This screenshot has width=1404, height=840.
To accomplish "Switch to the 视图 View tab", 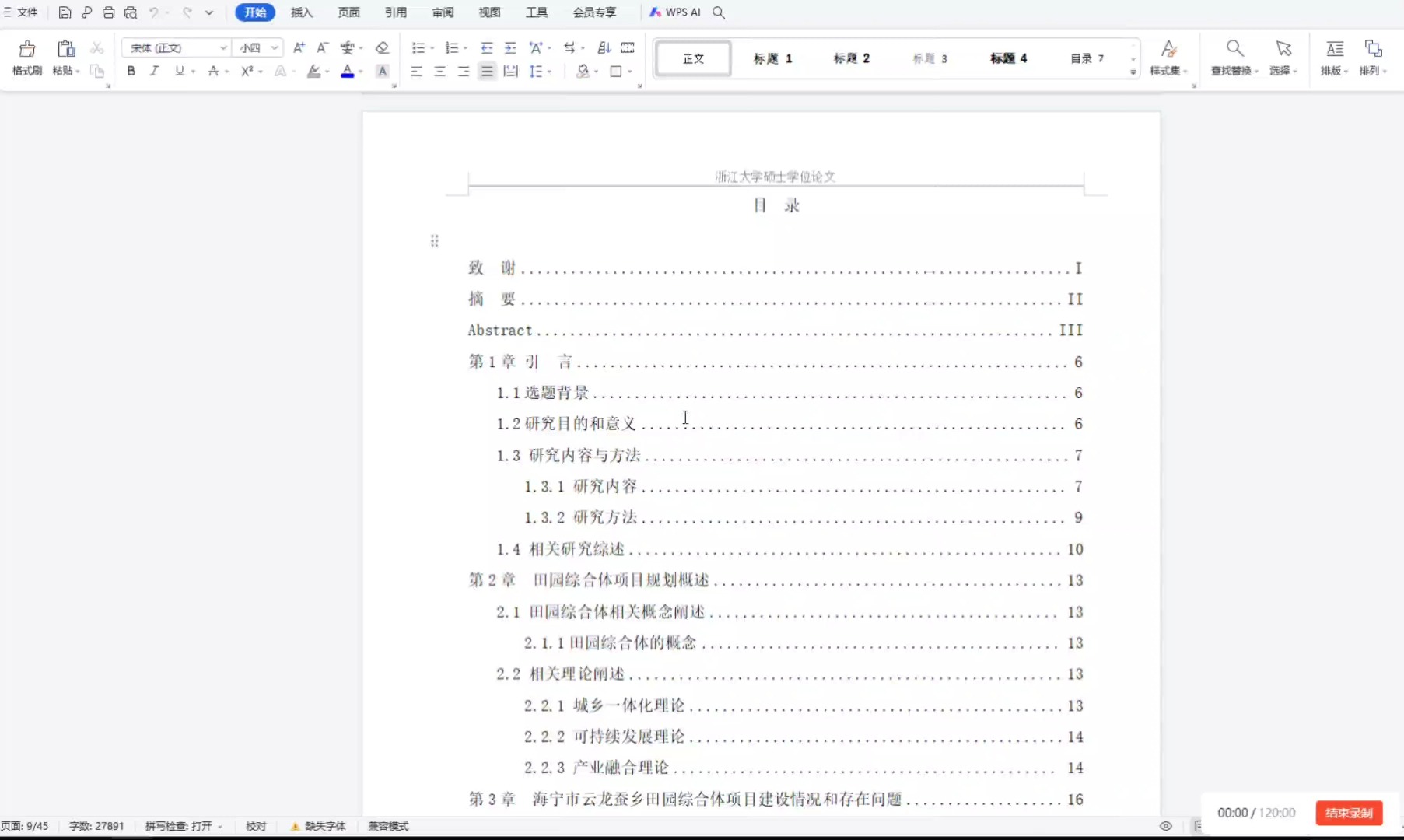I will pyautogui.click(x=489, y=12).
